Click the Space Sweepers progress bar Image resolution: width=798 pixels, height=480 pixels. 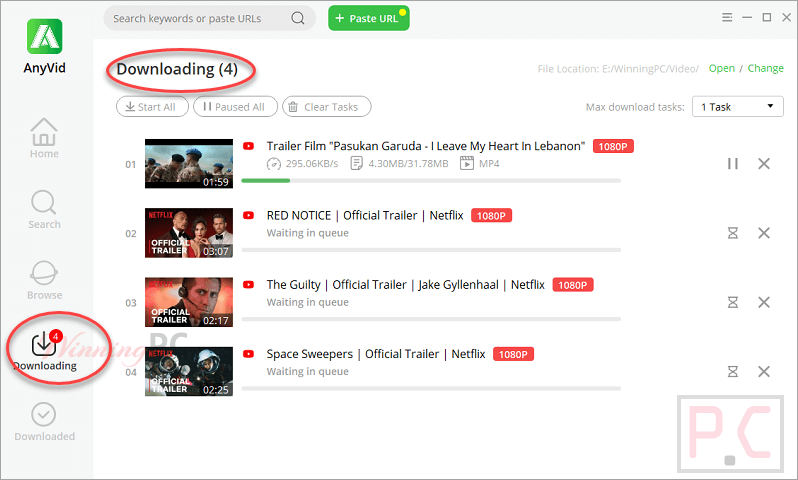coord(431,388)
